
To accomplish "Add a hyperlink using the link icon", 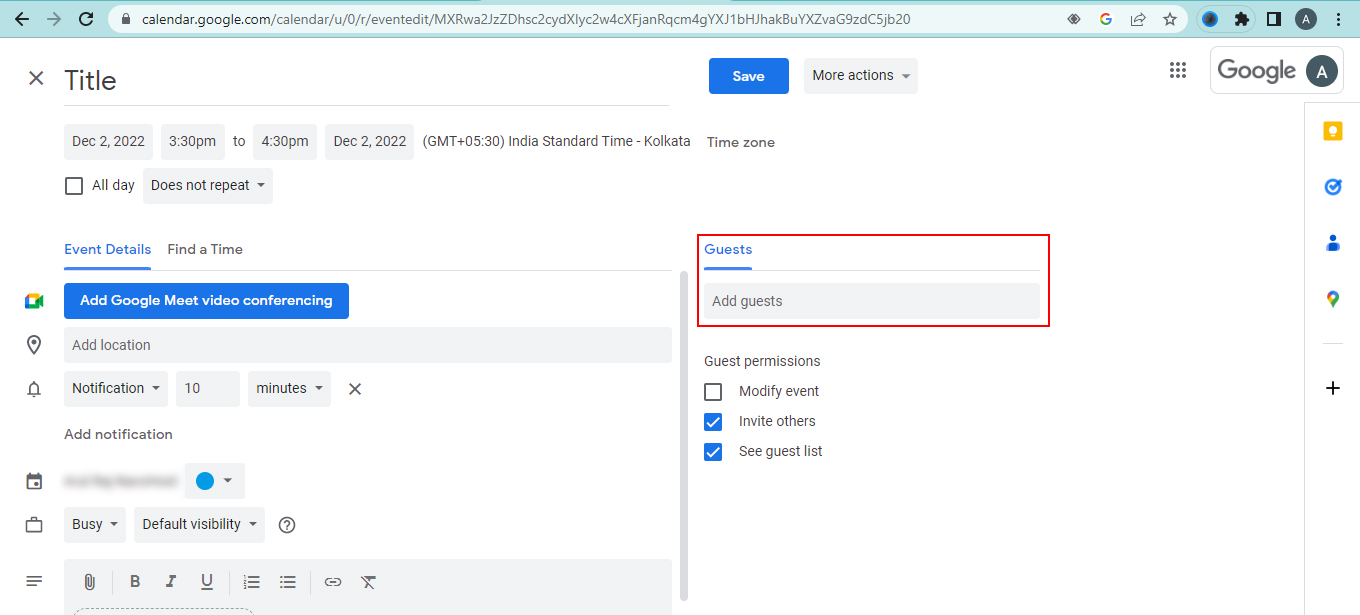I will point(333,581).
